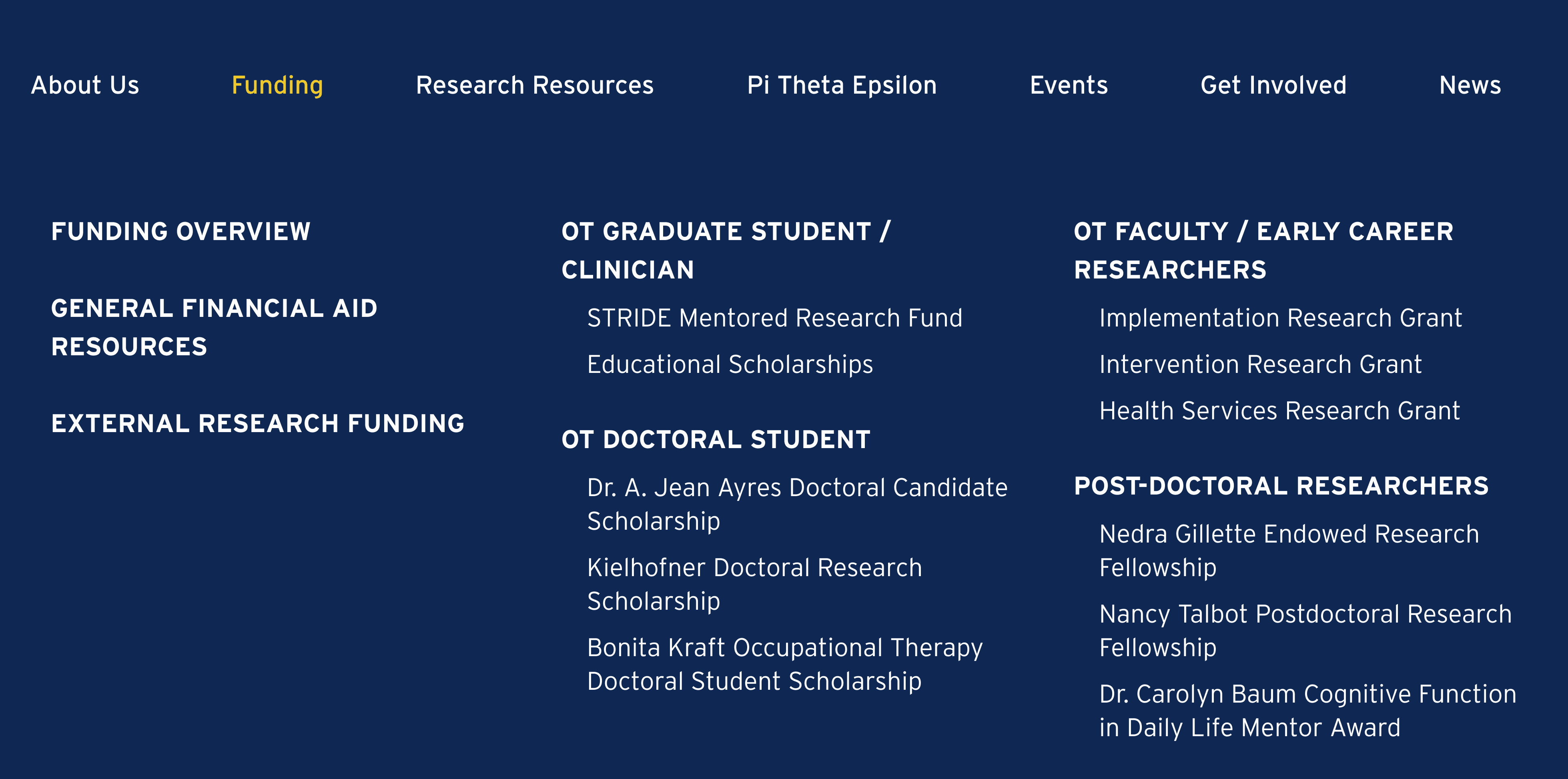Open STRIDE Mentored Research Fund link
This screenshot has height=779, width=1568.
click(x=775, y=318)
